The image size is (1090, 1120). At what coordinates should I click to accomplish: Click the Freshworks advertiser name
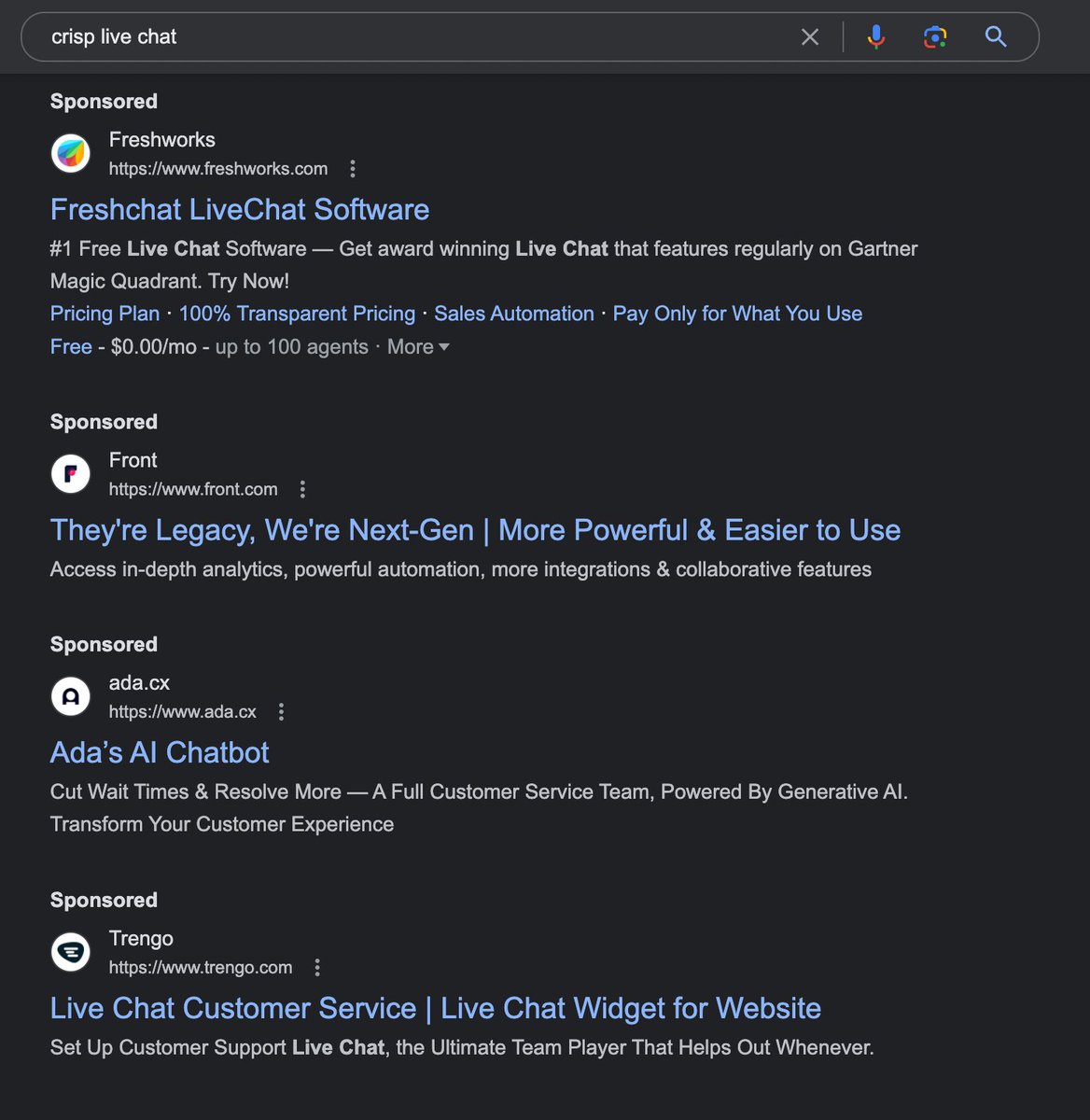161,140
